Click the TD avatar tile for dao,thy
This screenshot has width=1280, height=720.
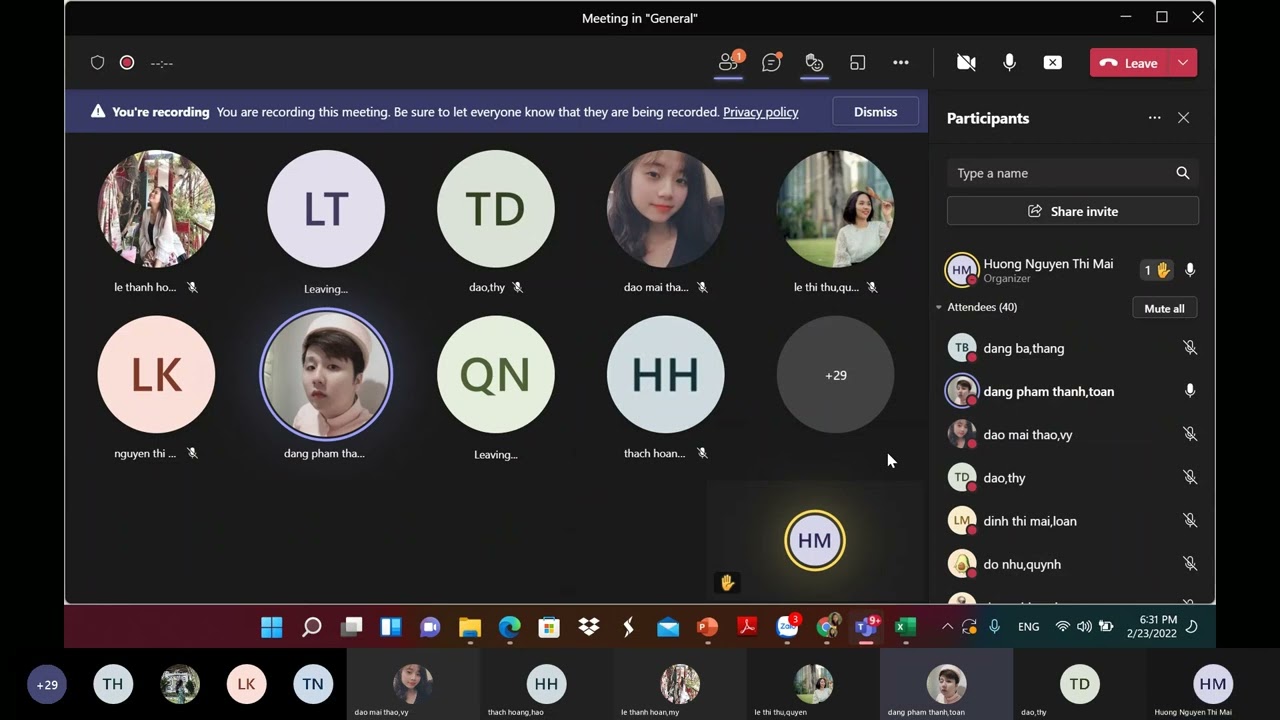tap(495, 209)
